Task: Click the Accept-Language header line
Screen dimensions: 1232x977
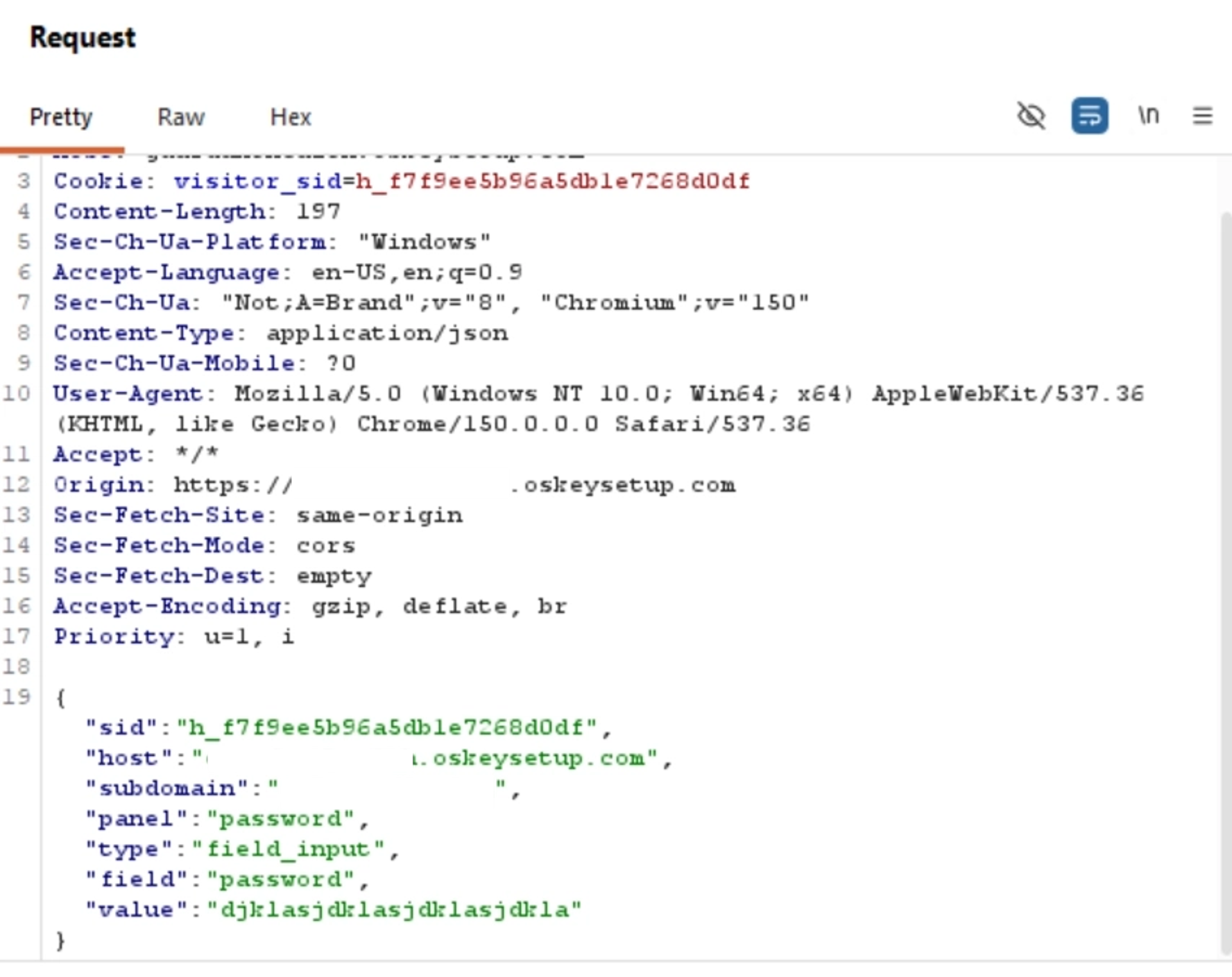Action: coord(287,272)
